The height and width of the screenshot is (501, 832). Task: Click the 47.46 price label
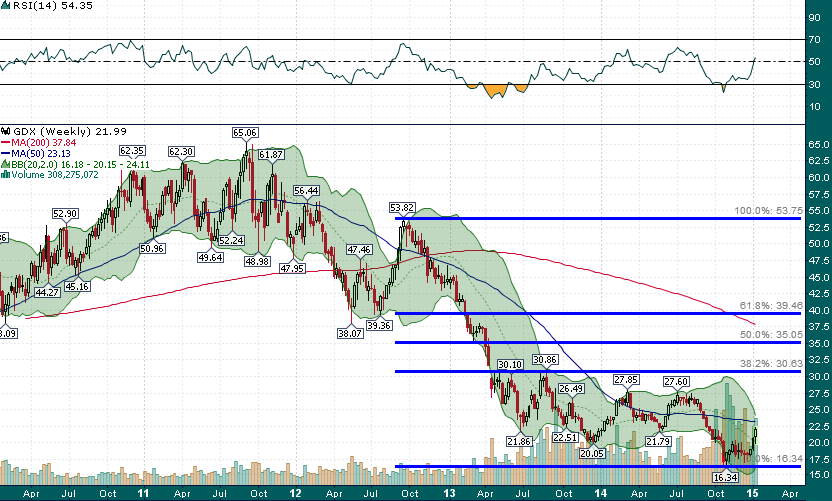pyautogui.click(x=359, y=249)
